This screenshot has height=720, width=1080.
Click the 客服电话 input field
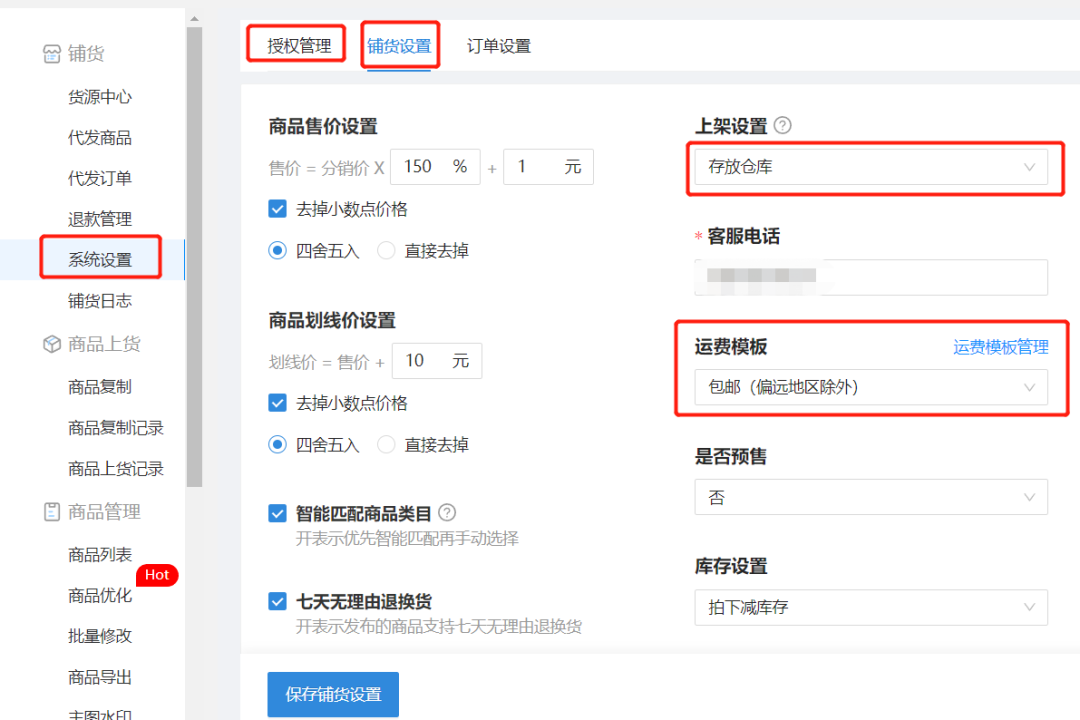click(x=871, y=277)
